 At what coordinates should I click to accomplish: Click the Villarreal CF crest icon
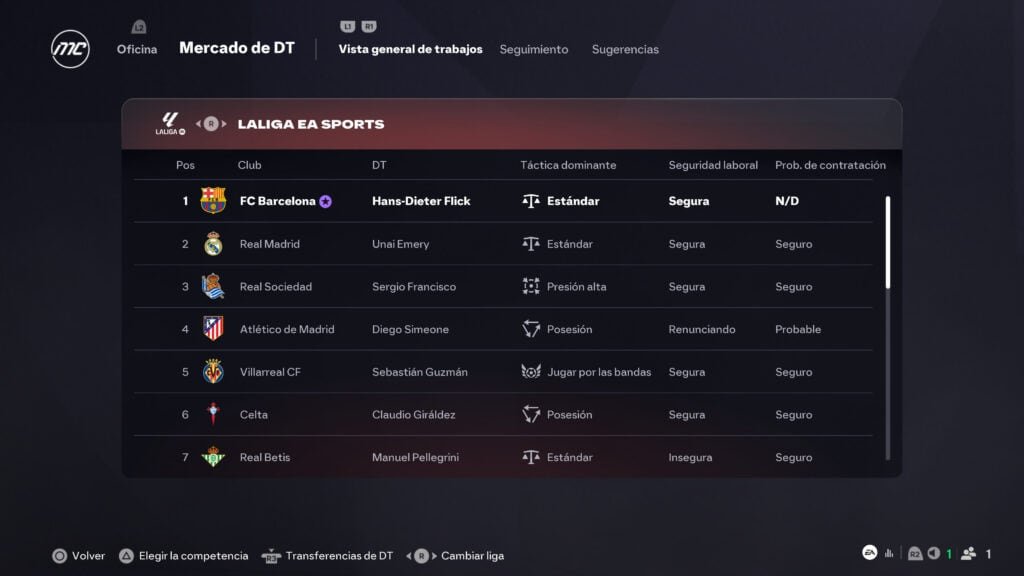point(213,372)
